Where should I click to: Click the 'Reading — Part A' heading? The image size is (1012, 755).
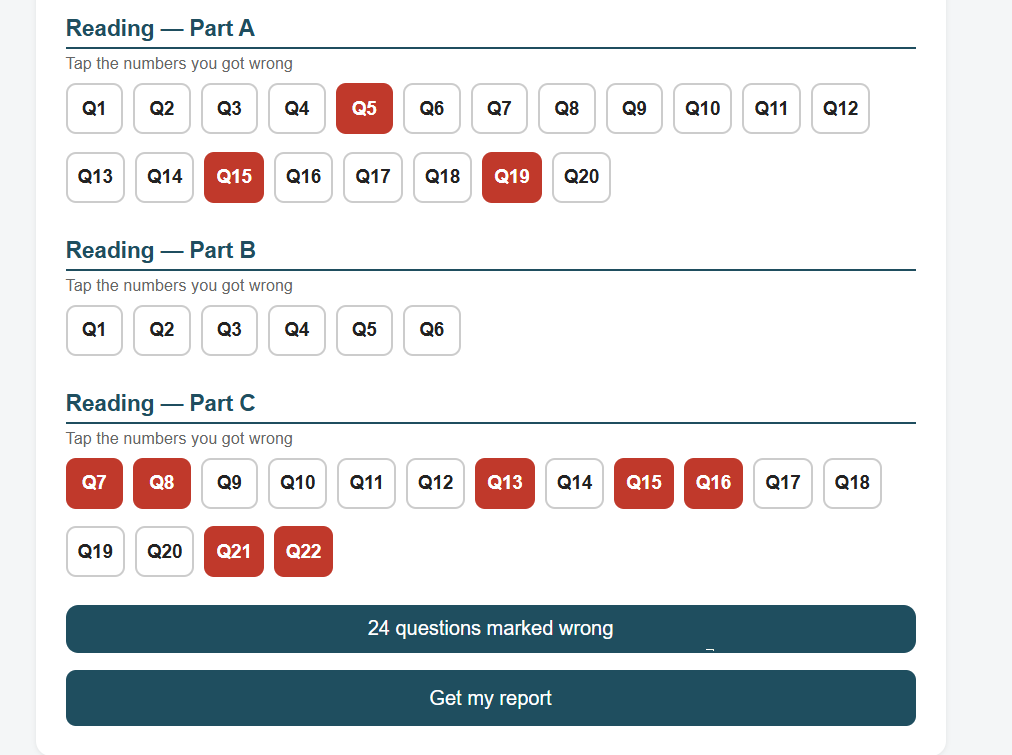pos(161,28)
